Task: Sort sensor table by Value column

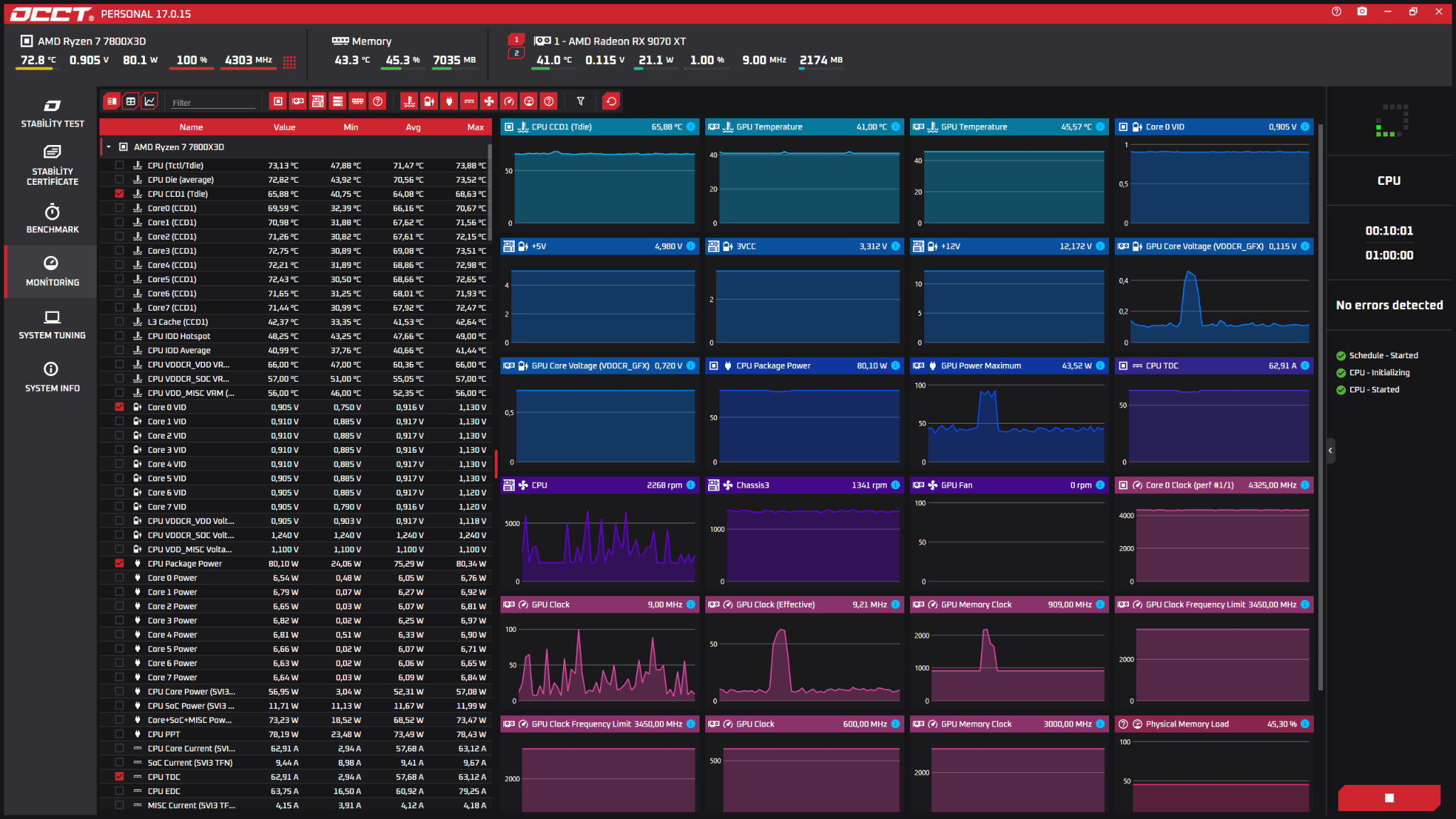Action: 284,127
